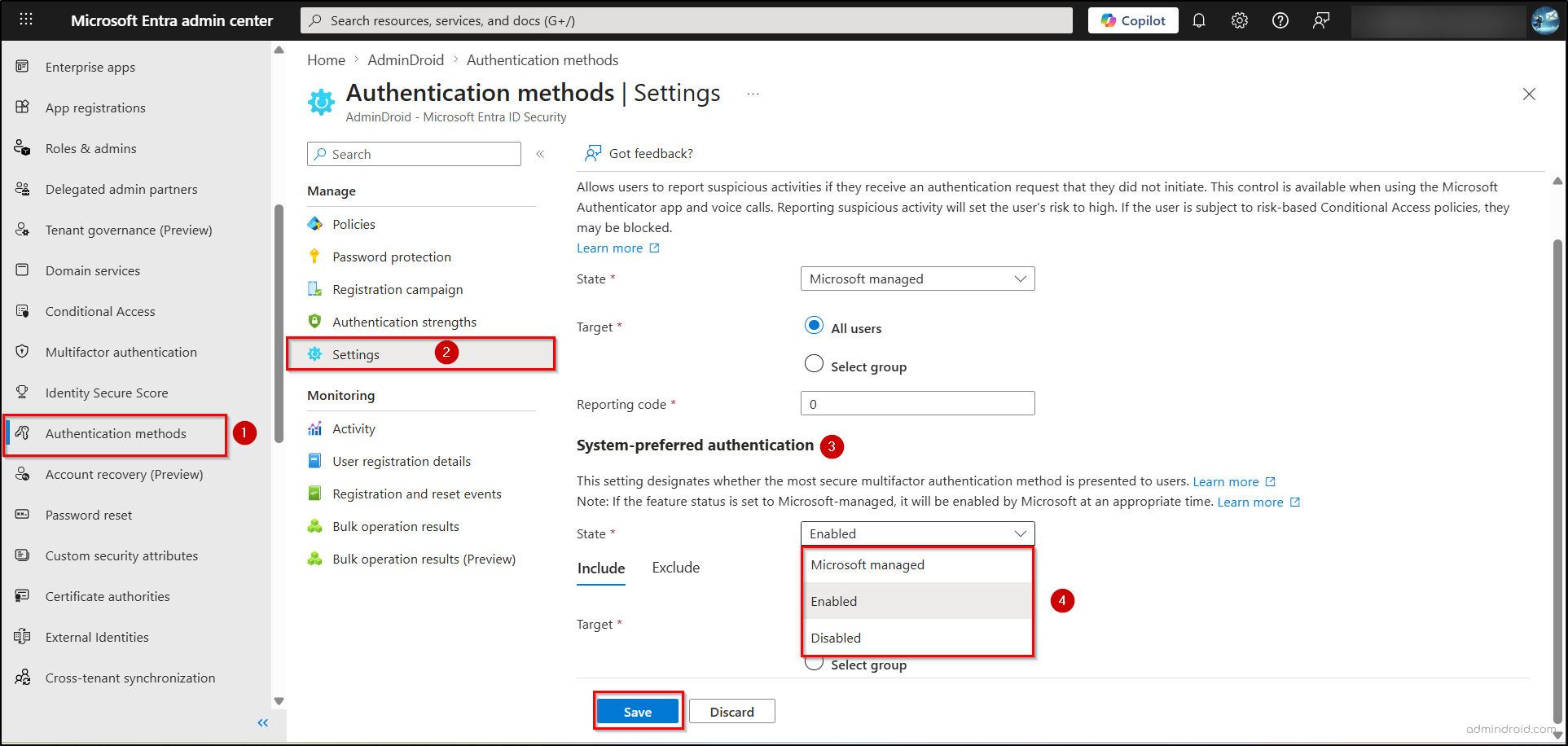Open the app launcher waffle icon
Viewport: 1568px width, 746px height.
tap(25, 18)
